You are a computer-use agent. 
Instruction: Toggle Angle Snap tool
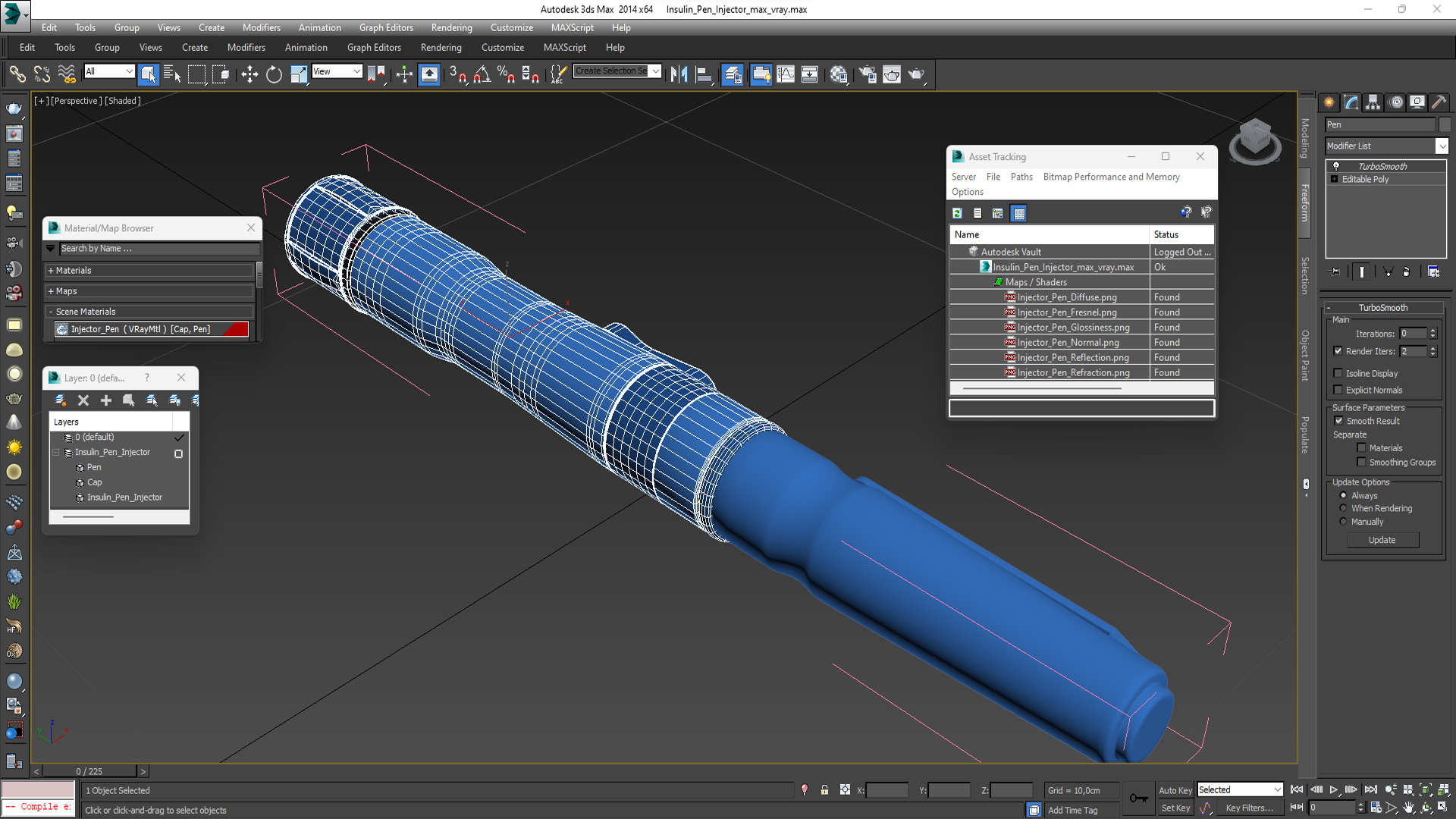482,74
